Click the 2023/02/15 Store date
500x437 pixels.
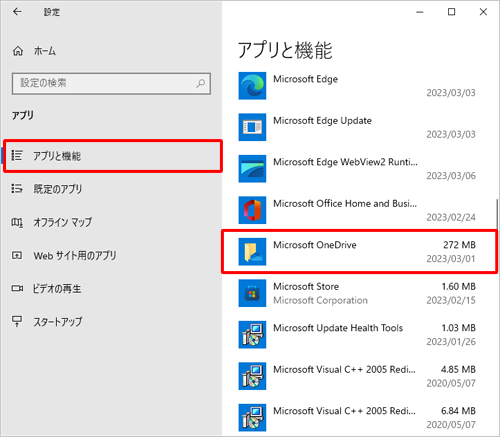(x=451, y=300)
